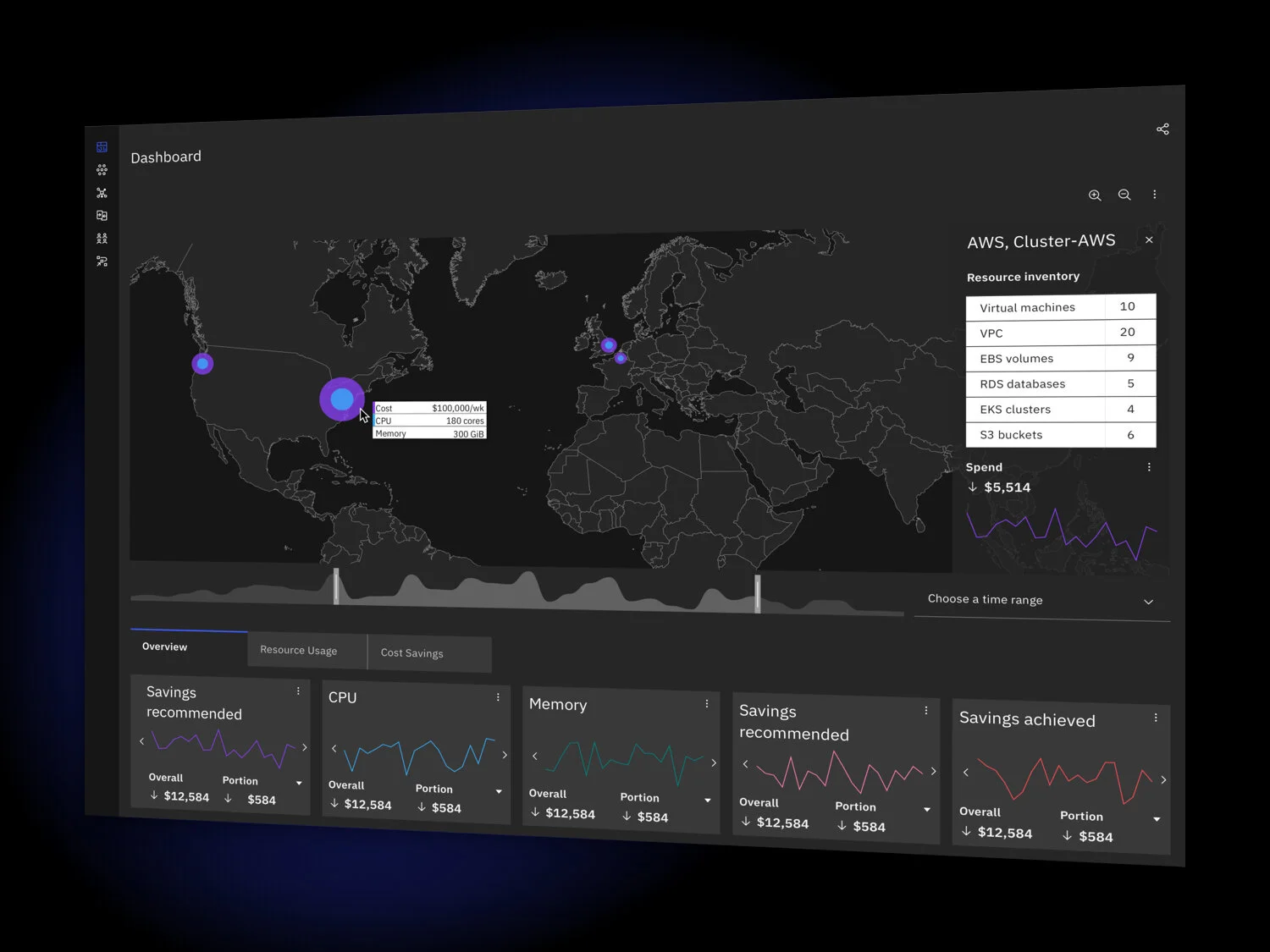Click the large US cluster bubble on the map

341,399
